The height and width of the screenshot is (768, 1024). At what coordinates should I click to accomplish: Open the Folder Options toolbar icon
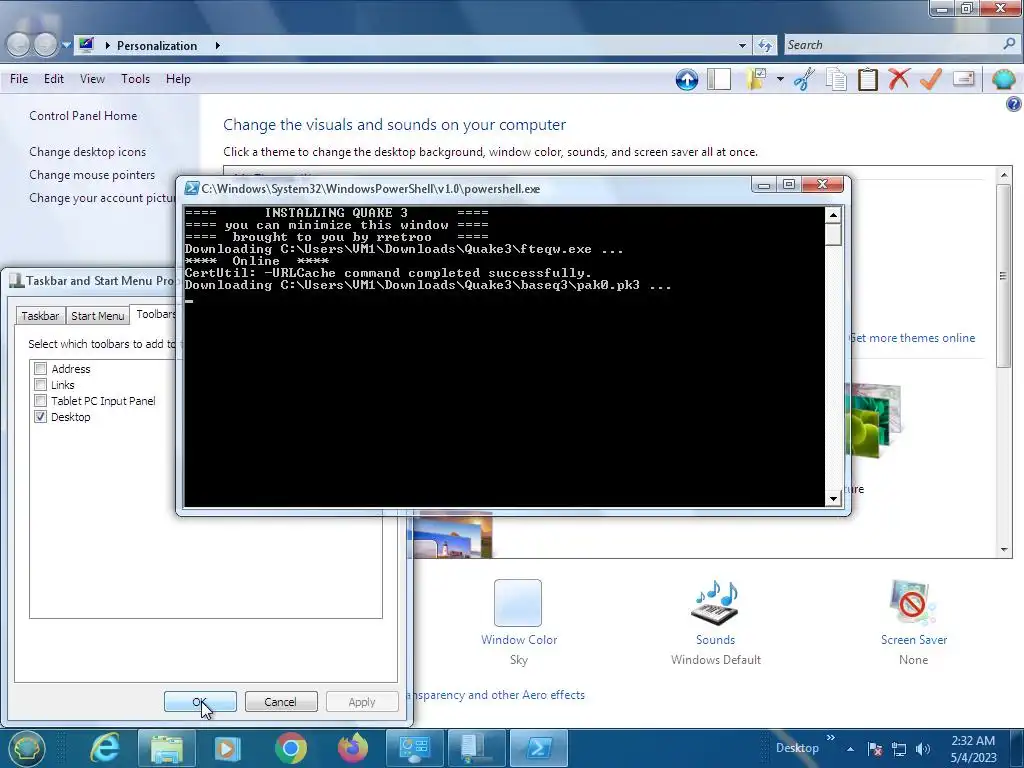(x=756, y=80)
